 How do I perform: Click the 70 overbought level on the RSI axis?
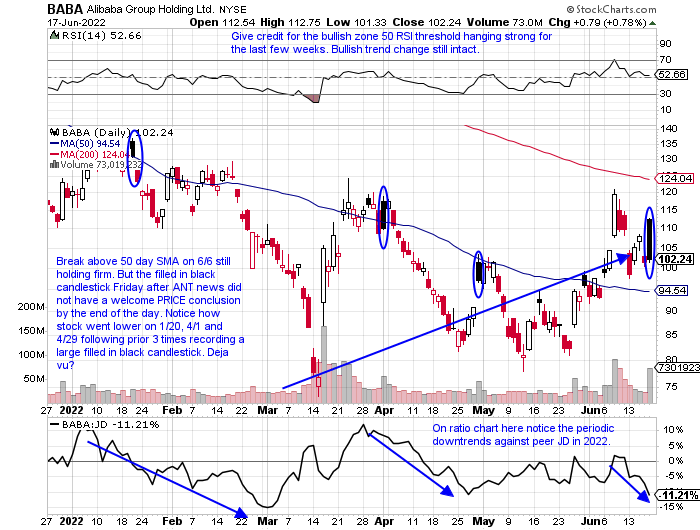coord(665,59)
